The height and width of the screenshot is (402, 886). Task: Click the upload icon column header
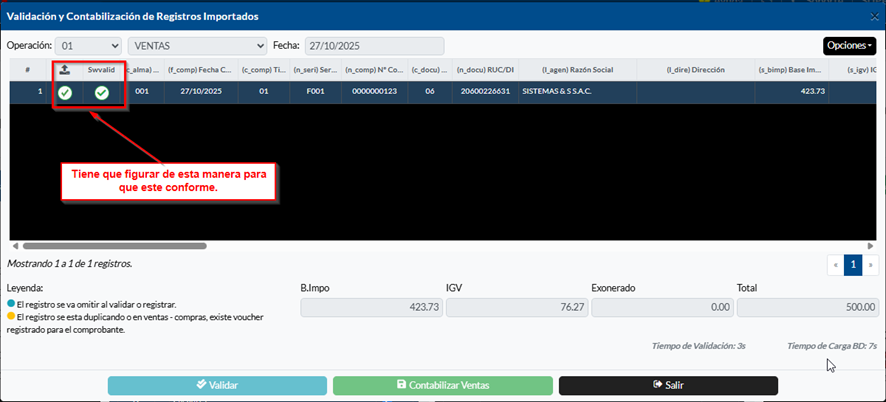click(65, 69)
